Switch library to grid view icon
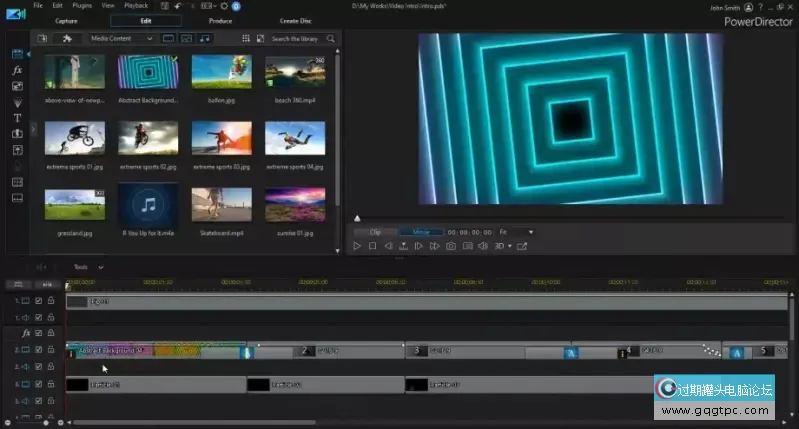The height and width of the screenshot is (429, 799). coord(246,38)
